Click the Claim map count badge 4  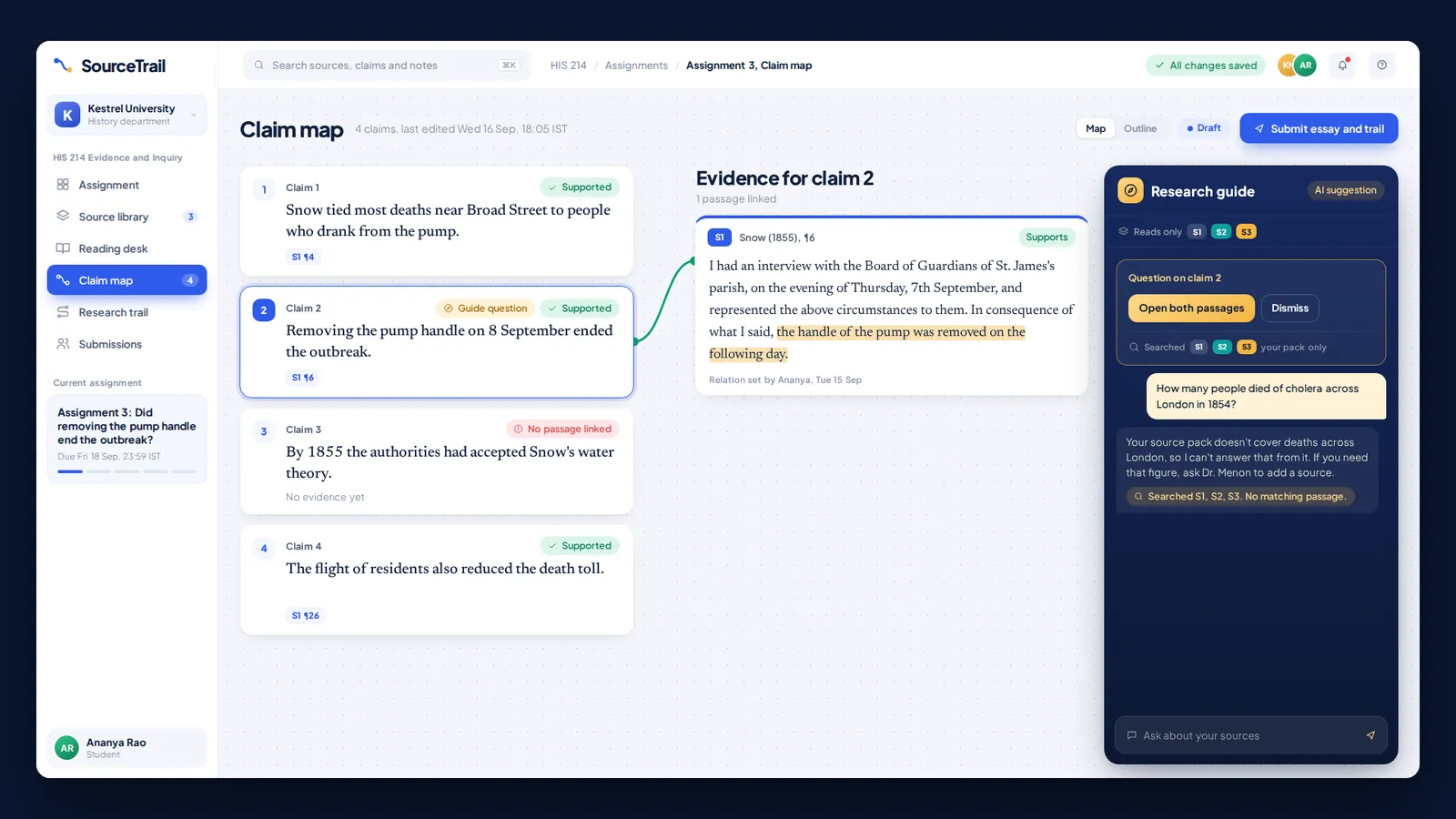point(189,280)
